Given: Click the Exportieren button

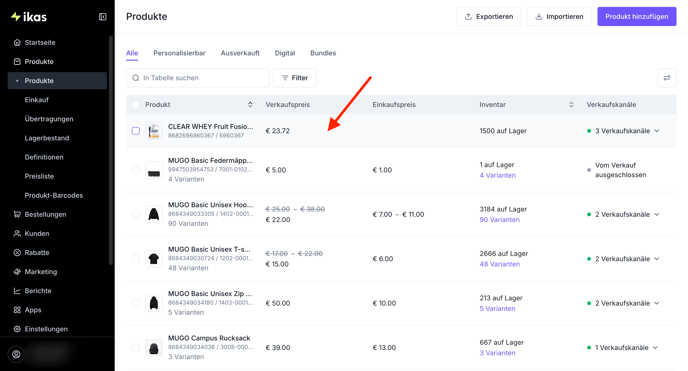Looking at the screenshot, I should click(x=488, y=17).
